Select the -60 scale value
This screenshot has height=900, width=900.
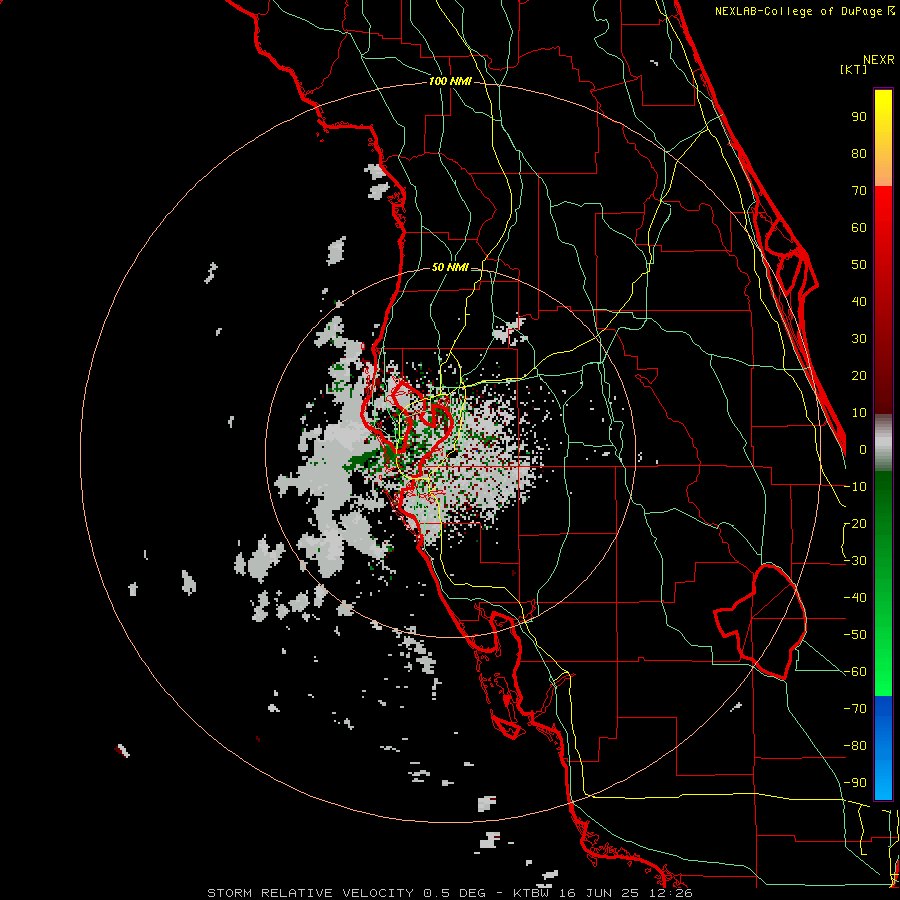point(855,672)
